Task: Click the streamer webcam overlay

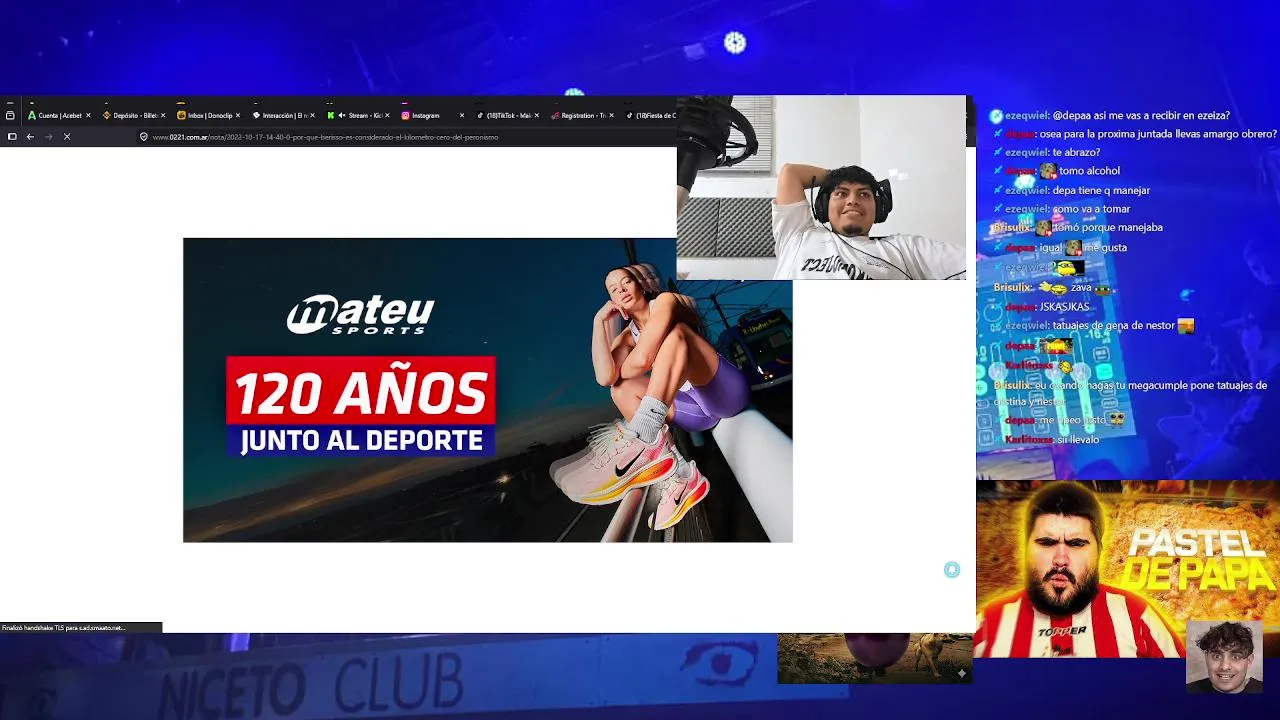Action: [821, 188]
